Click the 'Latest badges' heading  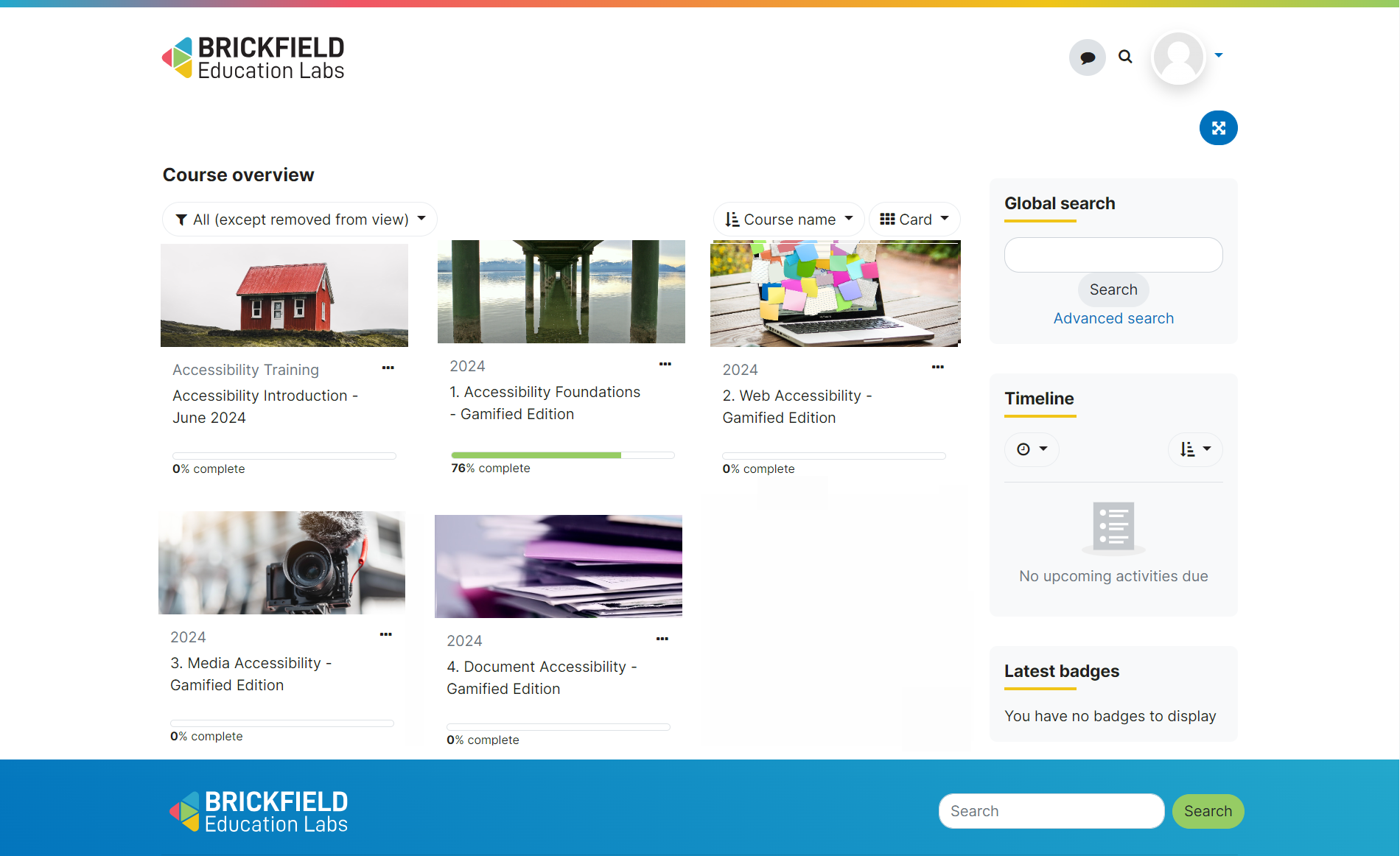pyautogui.click(x=1062, y=671)
